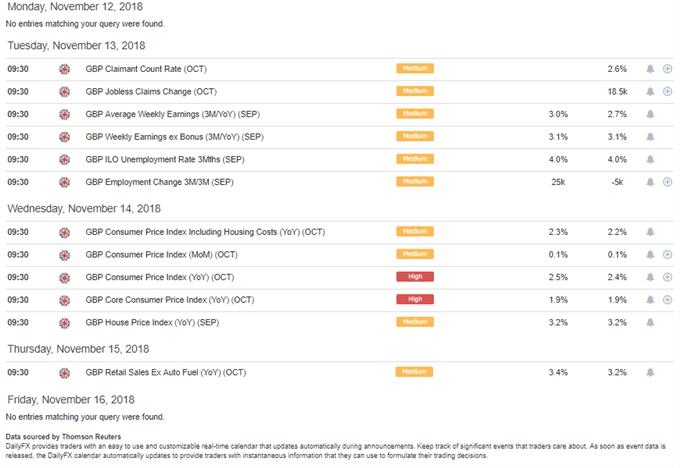Click the bell icon for GBP Claimant Count Rate
Viewport: 680px width, 468px height.
[649, 69]
